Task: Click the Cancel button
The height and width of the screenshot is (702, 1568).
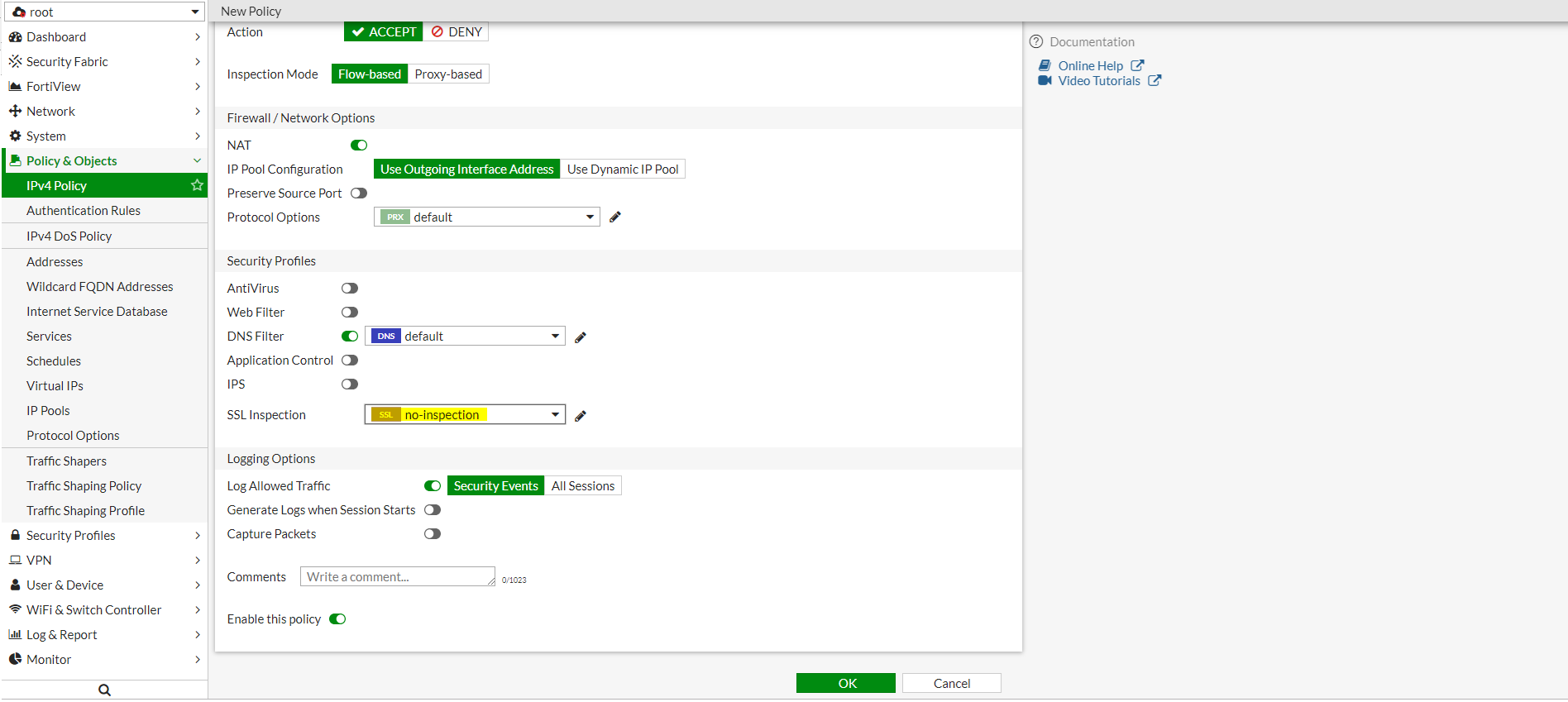Action: [952, 684]
